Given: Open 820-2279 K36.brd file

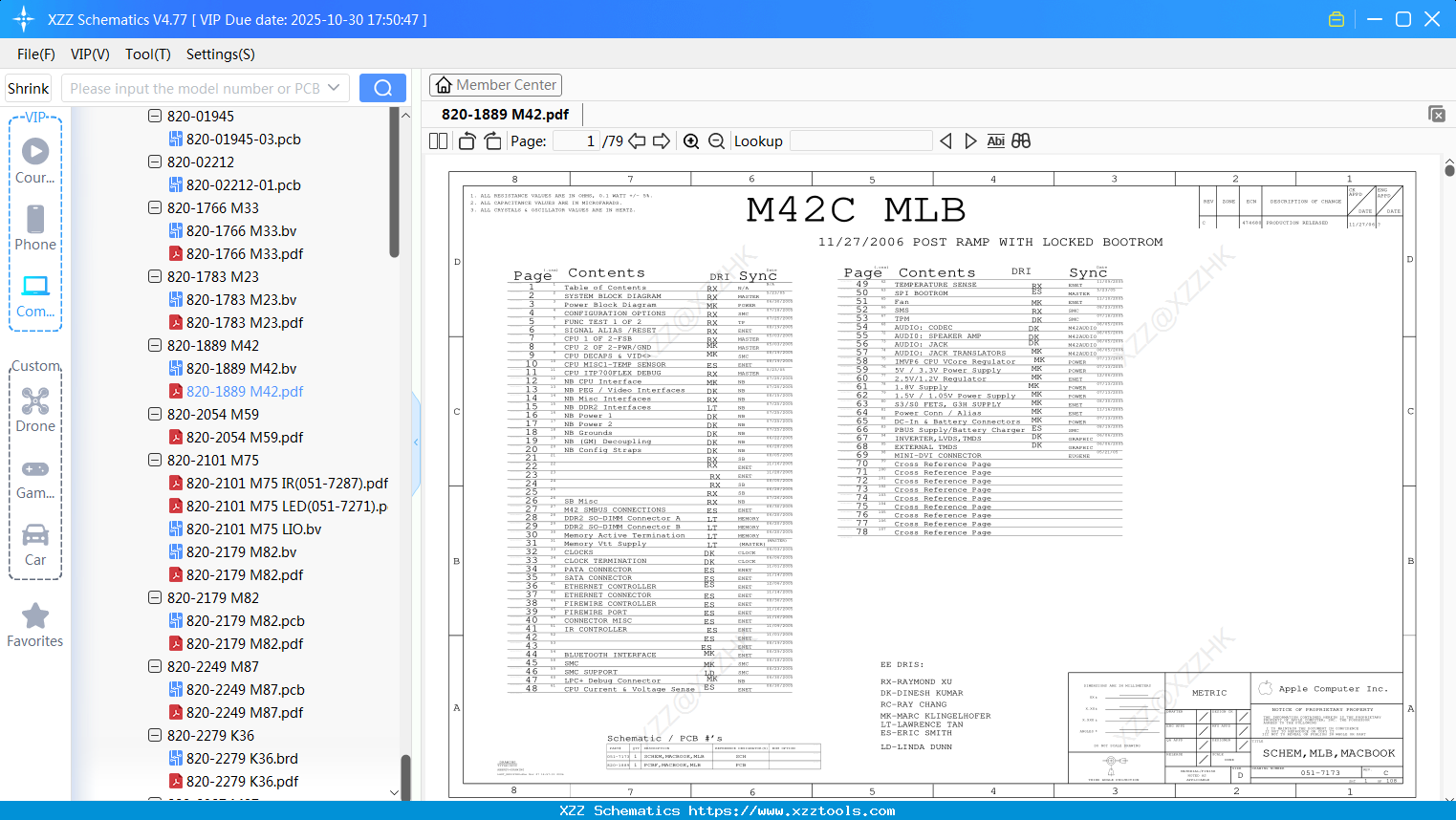Looking at the screenshot, I should 242,758.
